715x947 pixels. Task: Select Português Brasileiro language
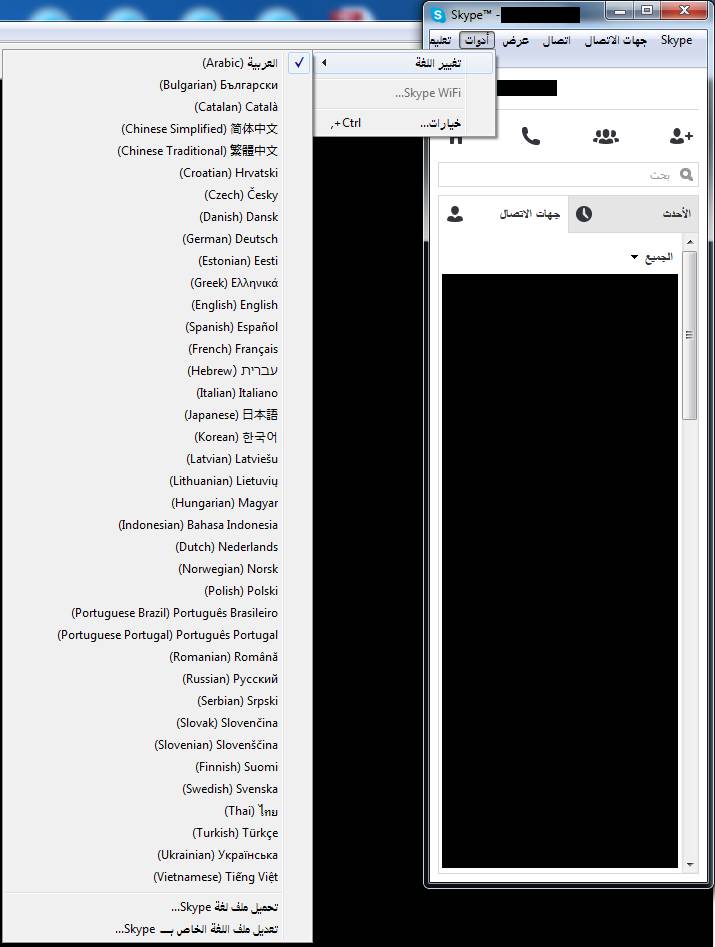pos(157,613)
